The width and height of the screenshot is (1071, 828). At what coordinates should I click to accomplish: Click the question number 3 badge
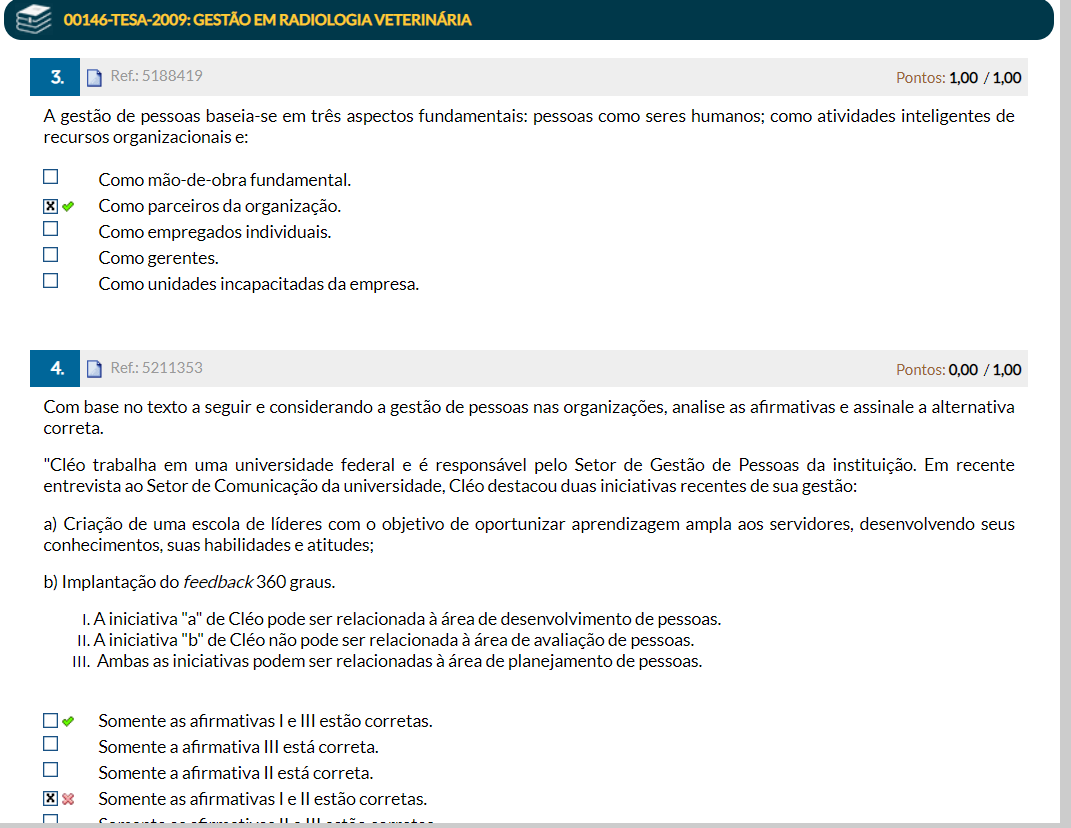coord(56,77)
